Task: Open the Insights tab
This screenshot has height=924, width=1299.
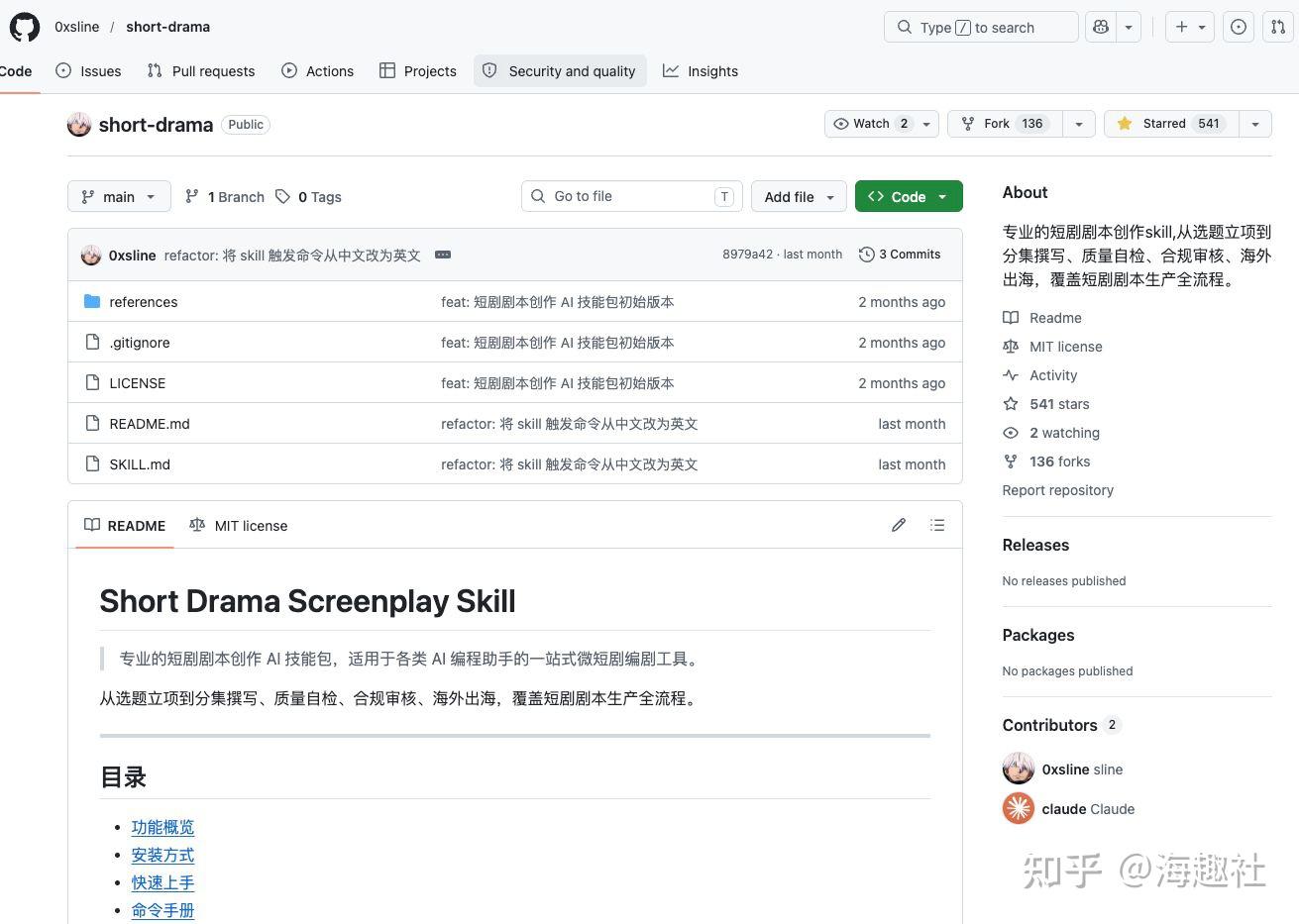Action: pyautogui.click(x=701, y=71)
